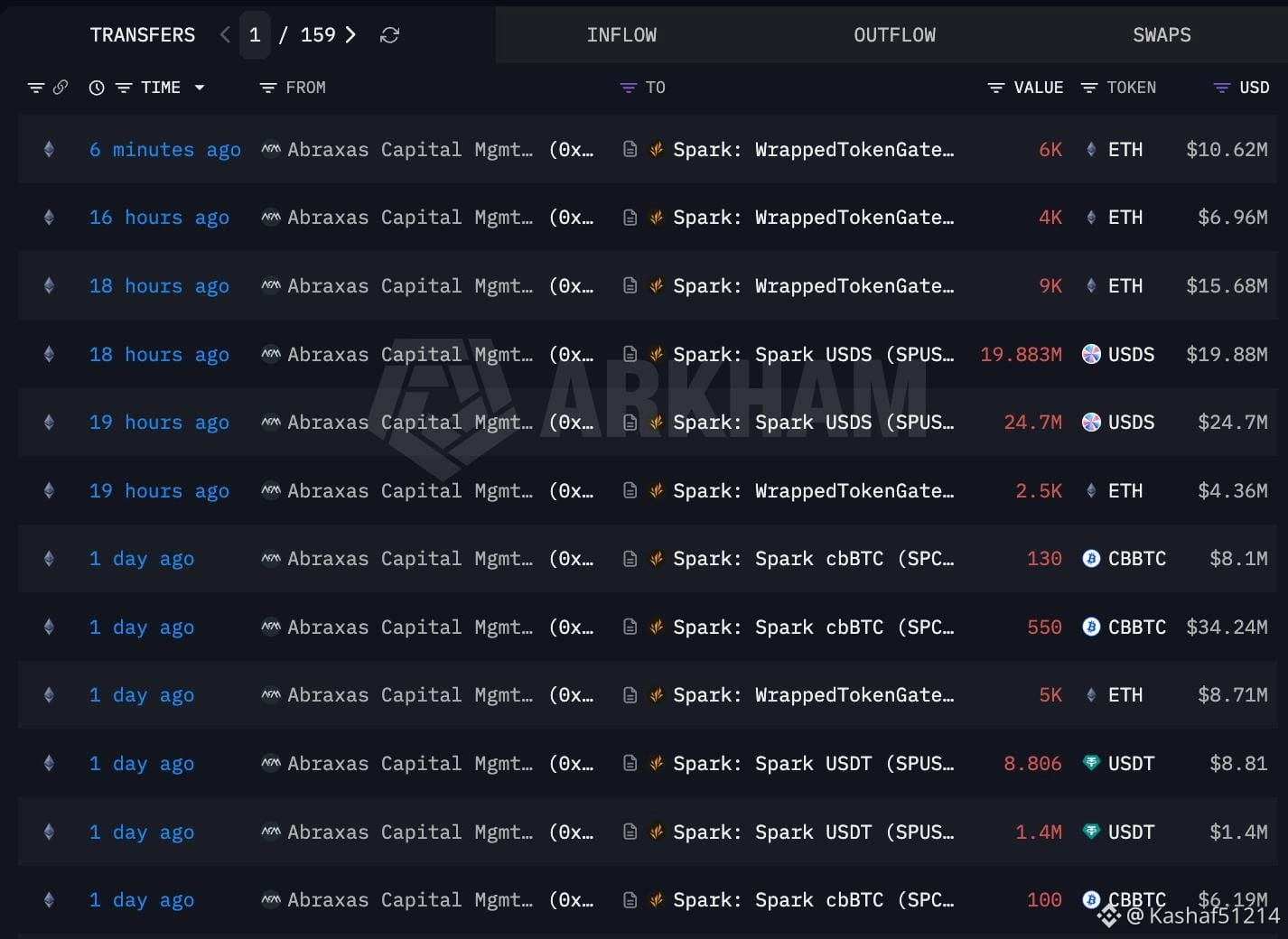Open Spark: WrappedTokenGate in the $6.96M row
The width and height of the screenshot is (1288, 939).
pos(814,218)
